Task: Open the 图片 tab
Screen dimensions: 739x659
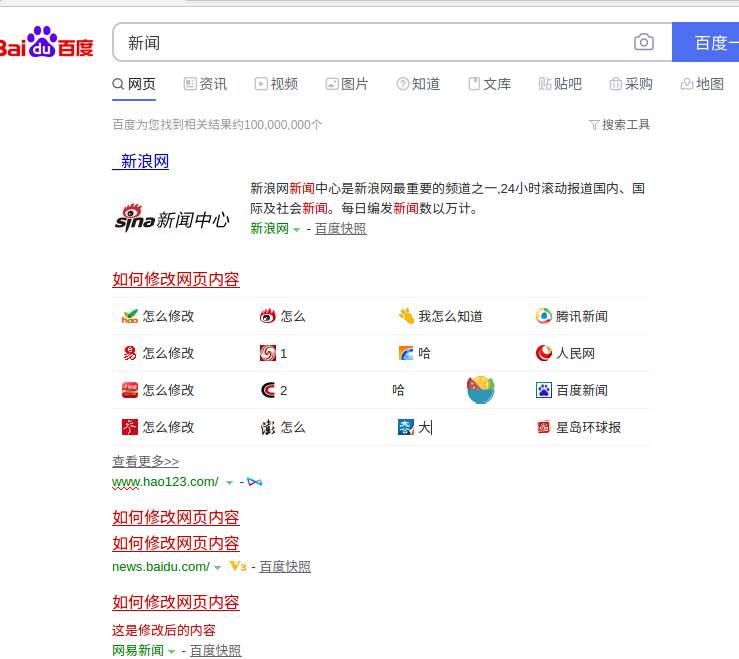Action: [x=347, y=84]
